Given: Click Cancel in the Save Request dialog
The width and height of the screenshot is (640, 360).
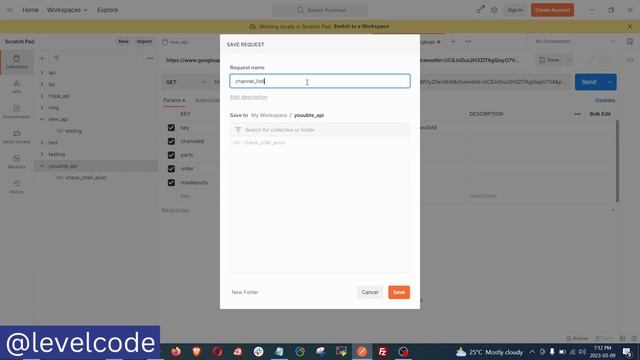Looking at the screenshot, I should 370,292.
